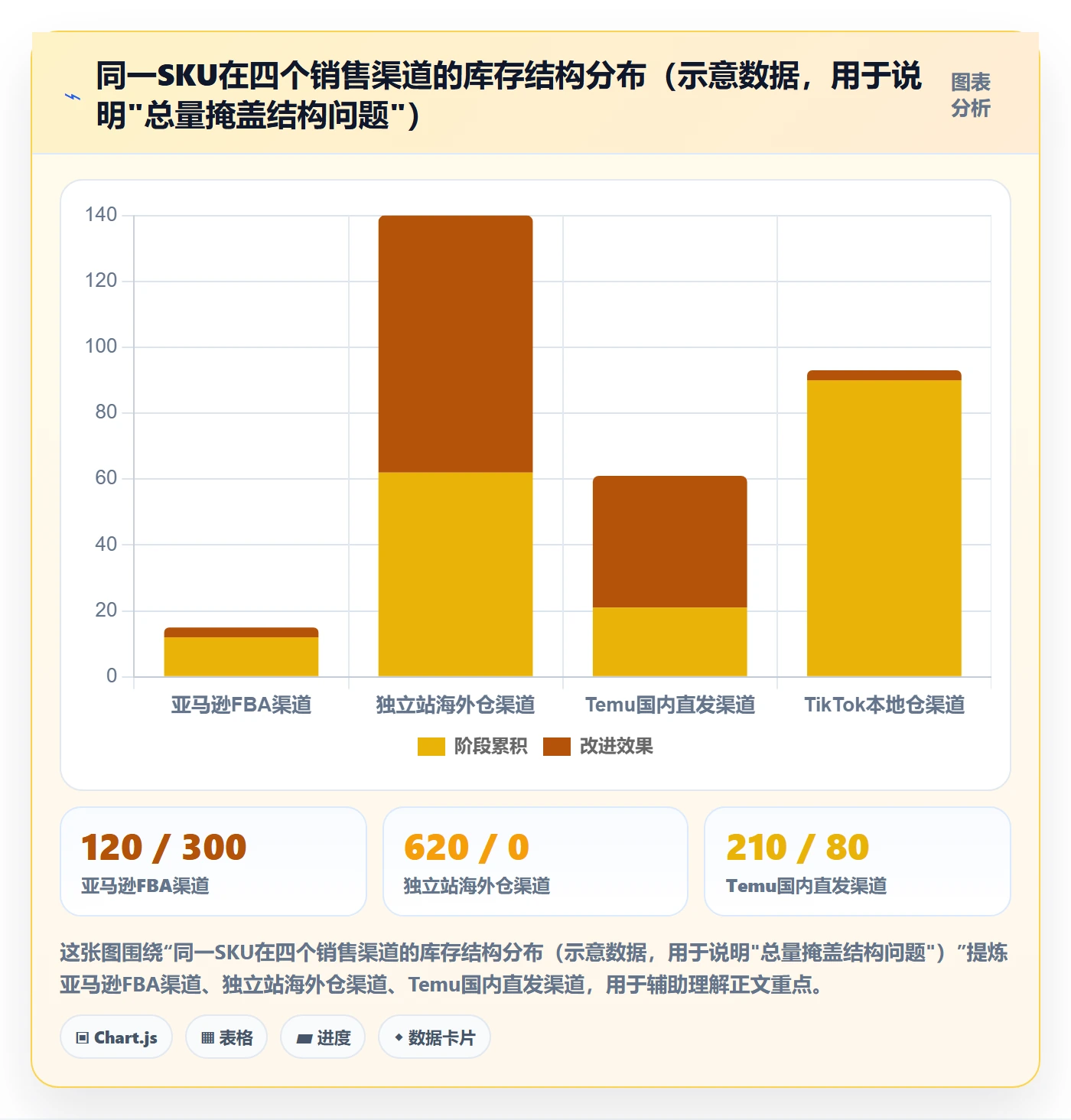Image resolution: width=1071 pixels, height=1120 pixels.
Task: Click the 亚马逊FBA渠道 x-axis label under the chart
Action: [241, 705]
